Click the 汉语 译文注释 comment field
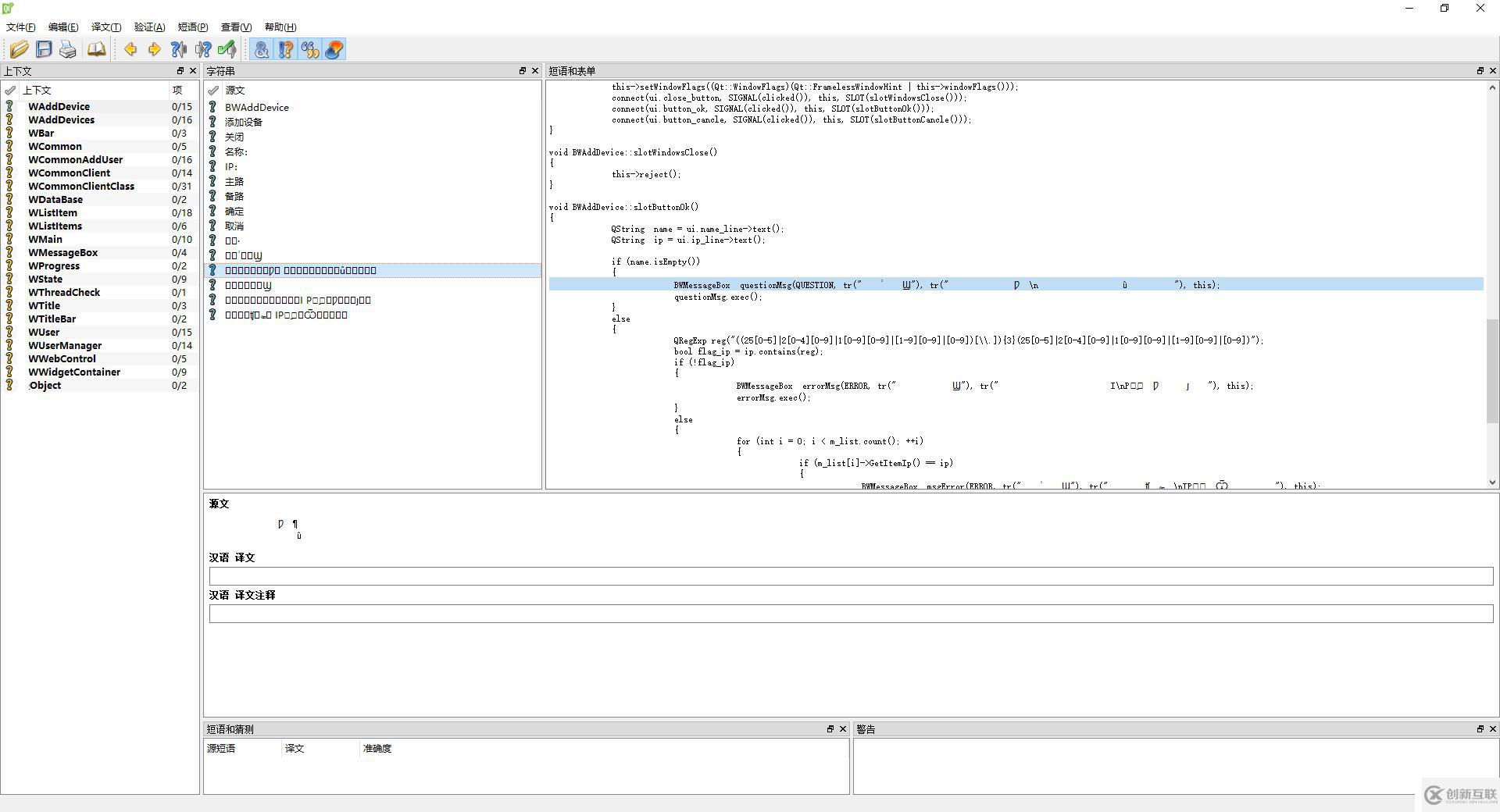The height and width of the screenshot is (812, 1500). click(851, 614)
